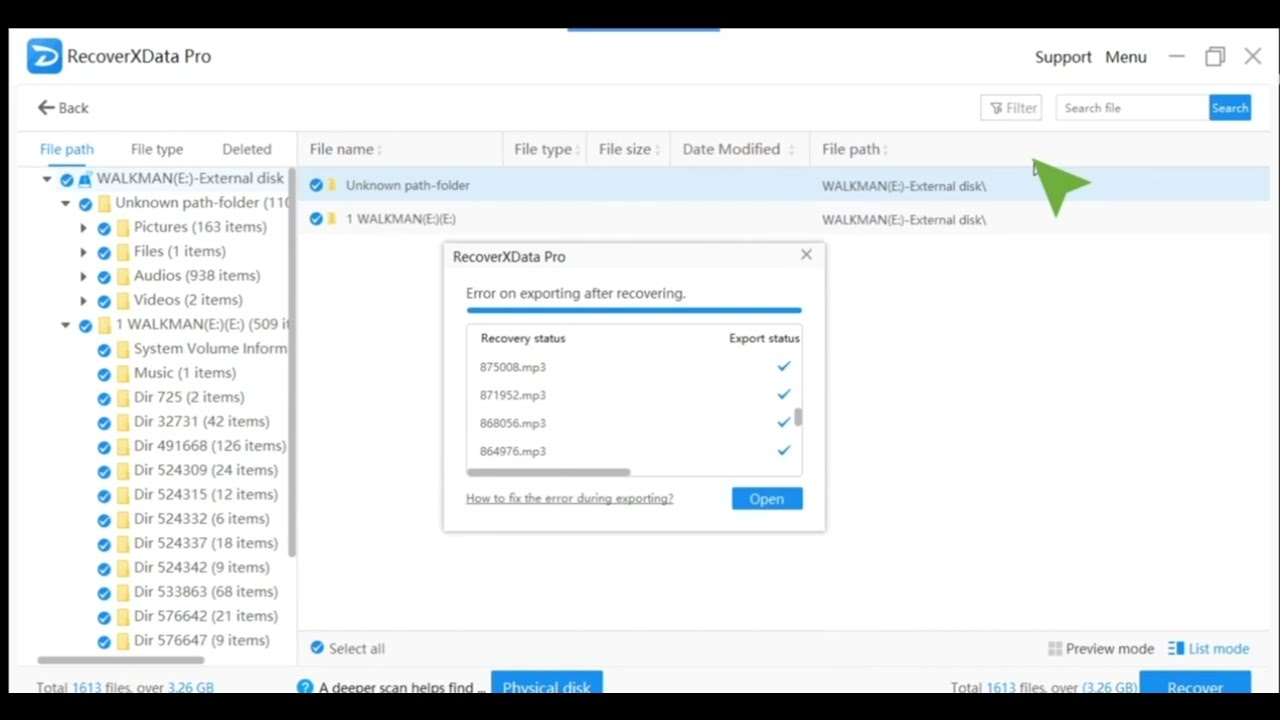The height and width of the screenshot is (720, 1280).
Task: Switch to the File type tab
Action: 157,149
